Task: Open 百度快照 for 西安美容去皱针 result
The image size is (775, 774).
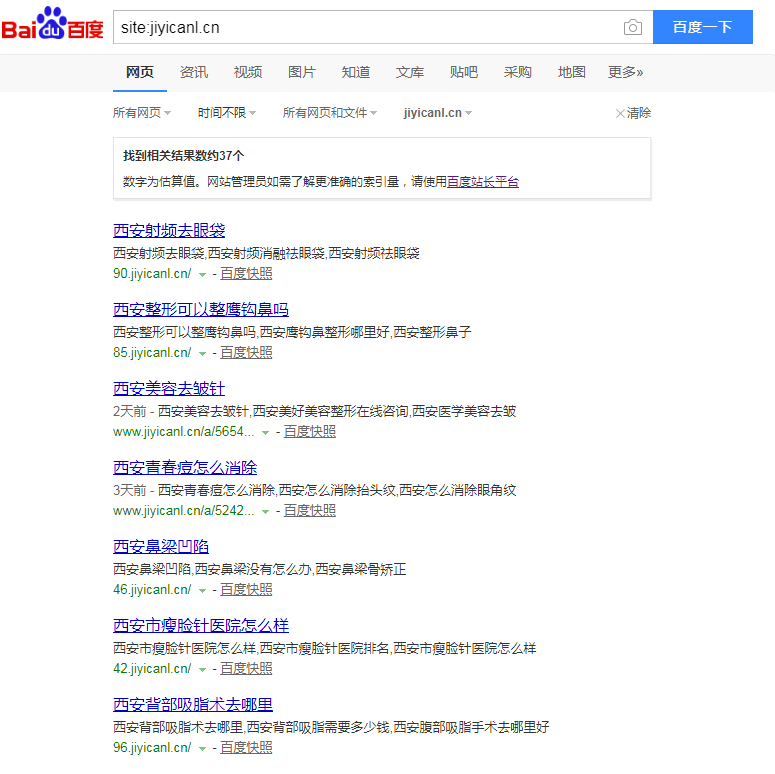Action: point(309,431)
